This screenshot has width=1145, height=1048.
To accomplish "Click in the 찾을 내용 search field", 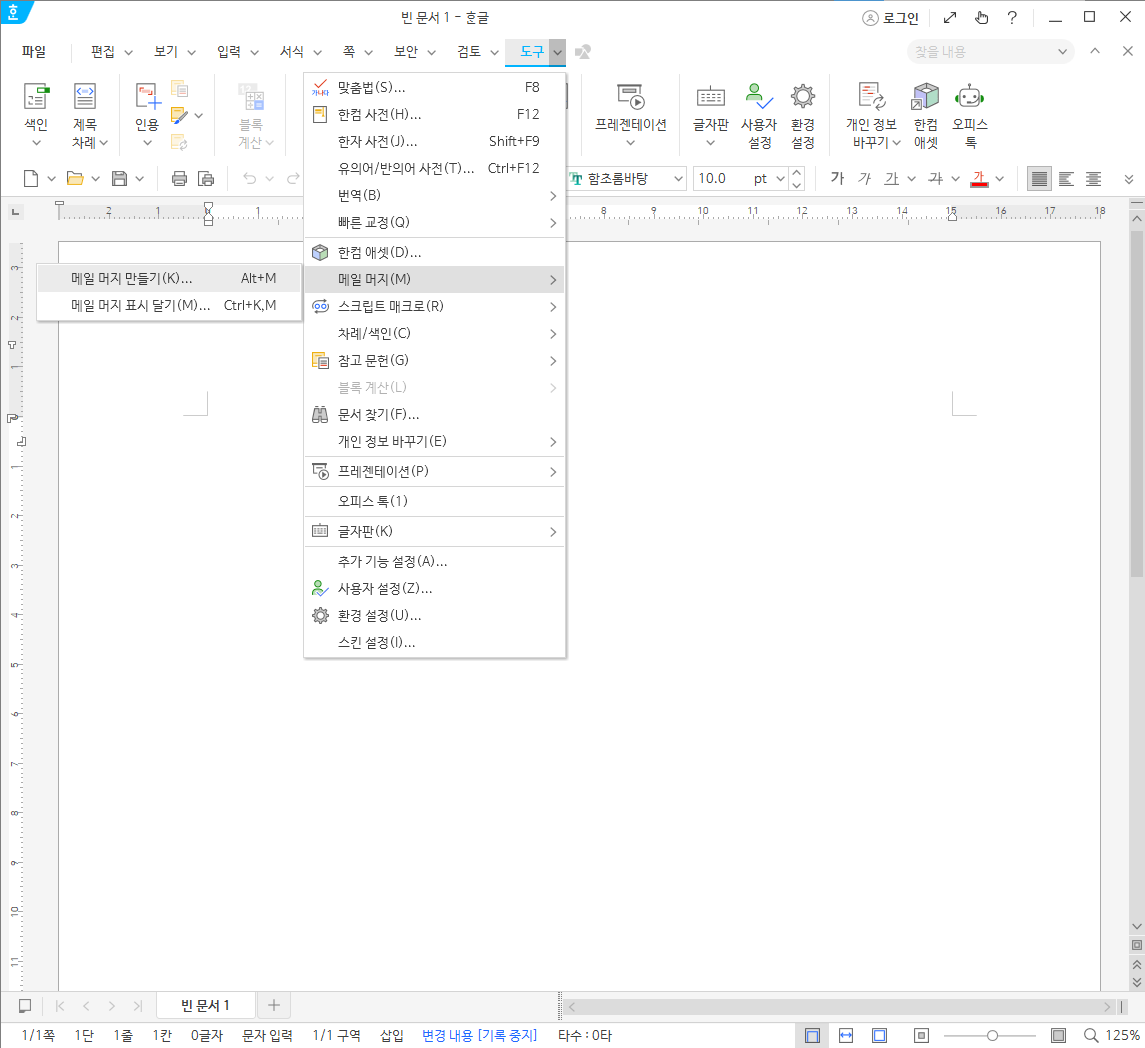I will [982, 52].
